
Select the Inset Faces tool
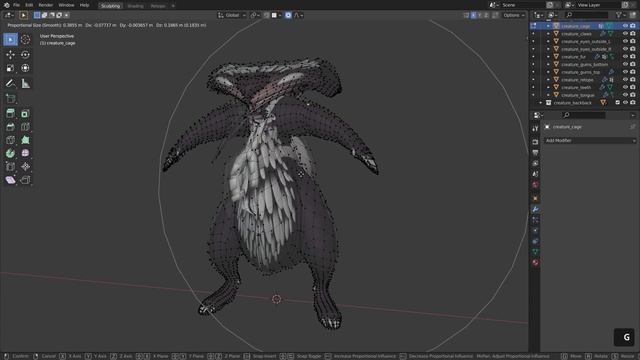(x=25, y=114)
